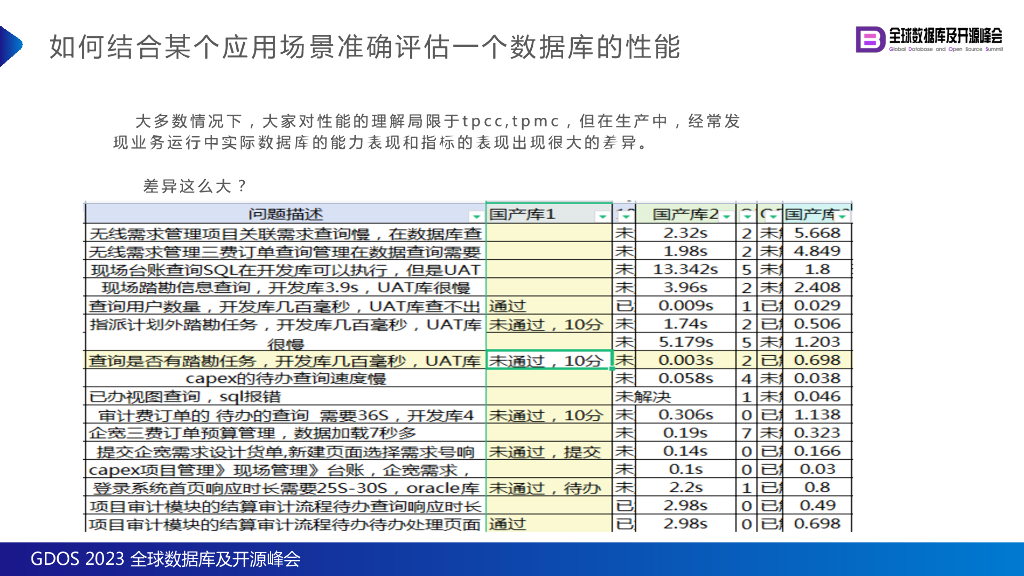This screenshot has width=1024, height=576.
Task: Click the 0.009s response time cell
Action: 688,306
